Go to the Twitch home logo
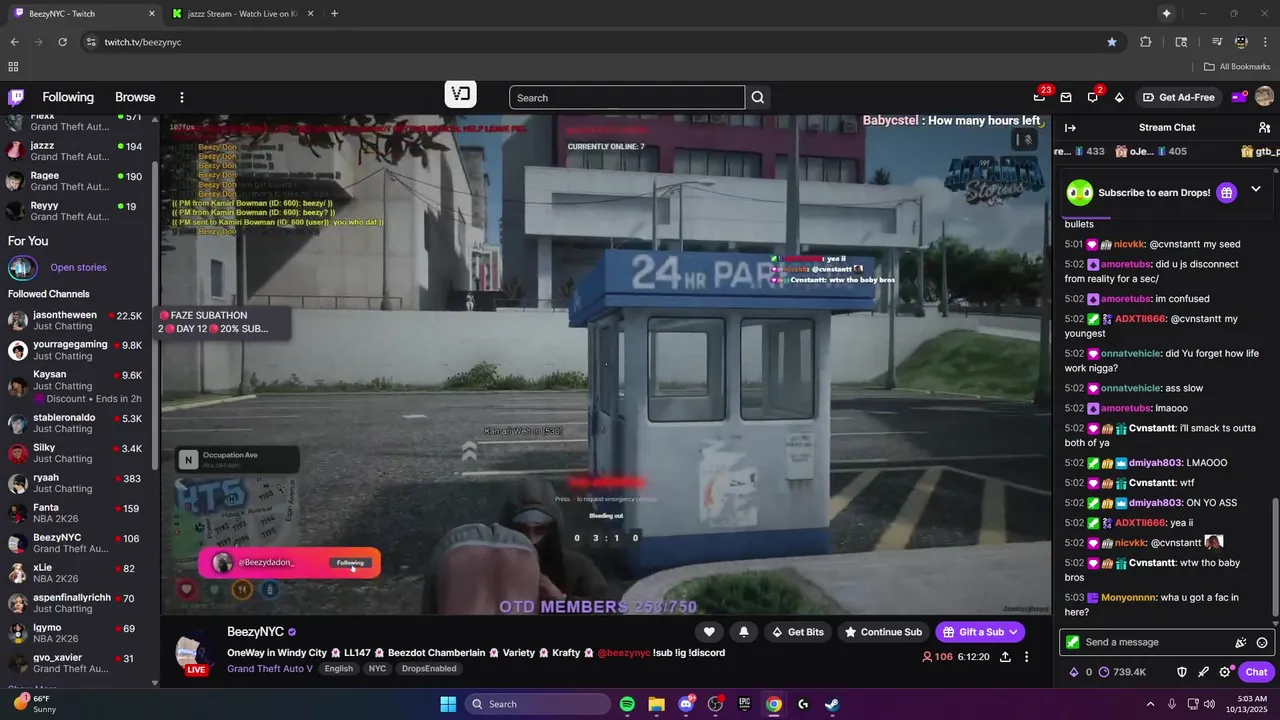The image size is (1280, 720). pyautogui.click(x=16, y=97)
